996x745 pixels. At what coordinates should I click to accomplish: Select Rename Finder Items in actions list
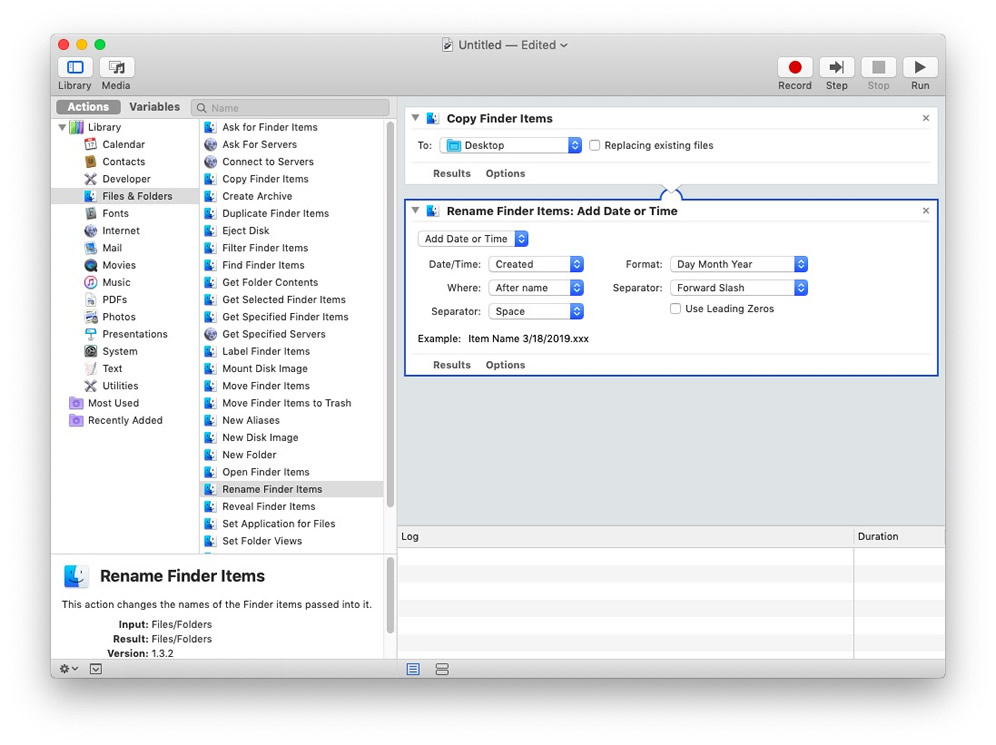292,489
